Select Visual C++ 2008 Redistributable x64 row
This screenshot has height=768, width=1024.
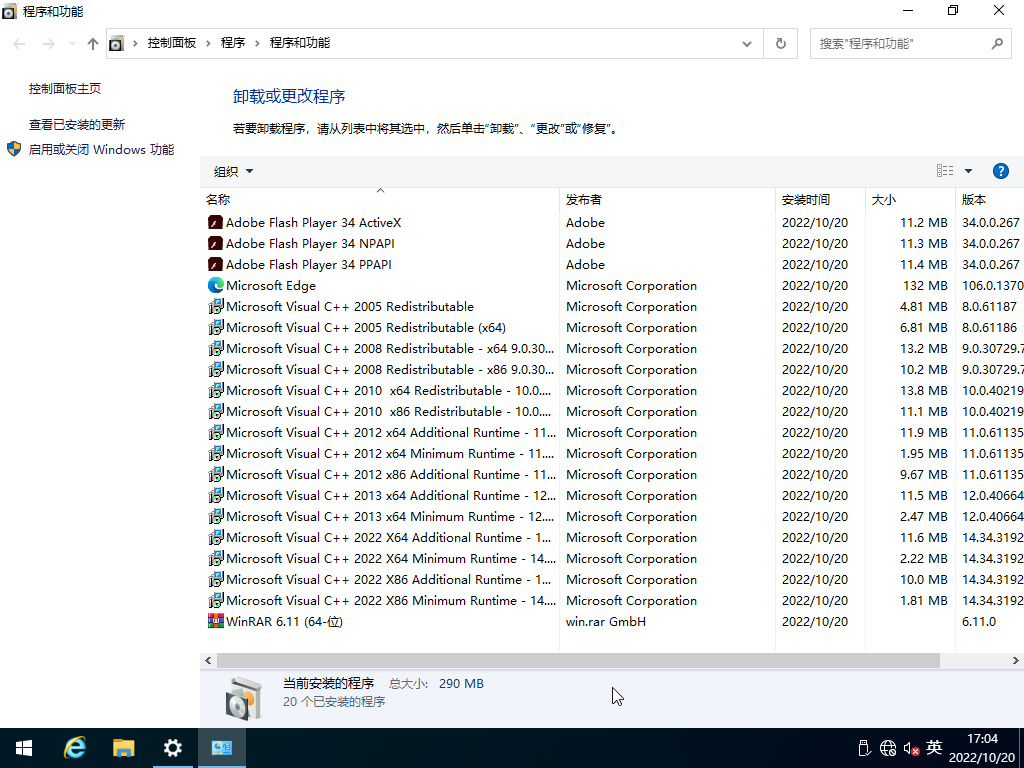(612, 348)
